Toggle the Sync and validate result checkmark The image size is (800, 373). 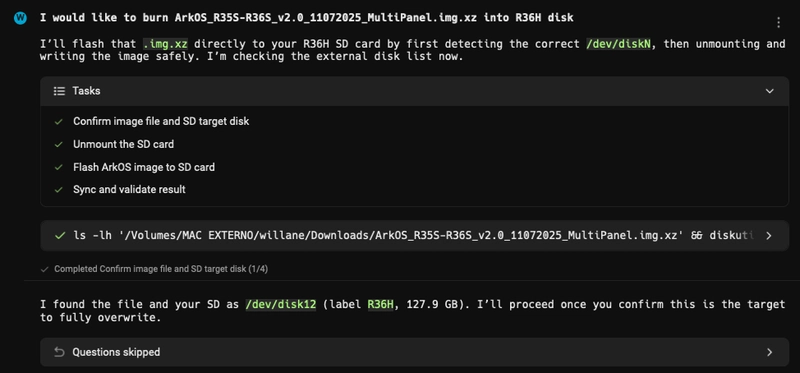(59, 190)
